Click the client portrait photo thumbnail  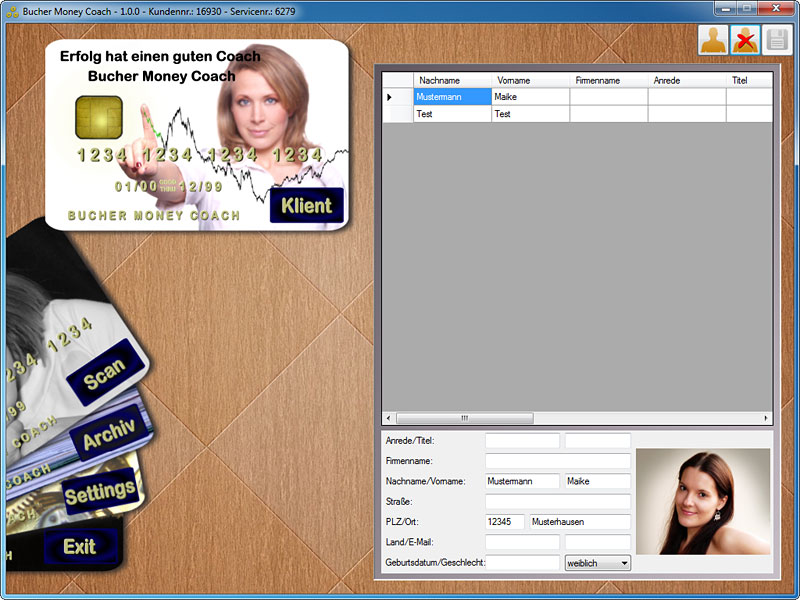703,502
